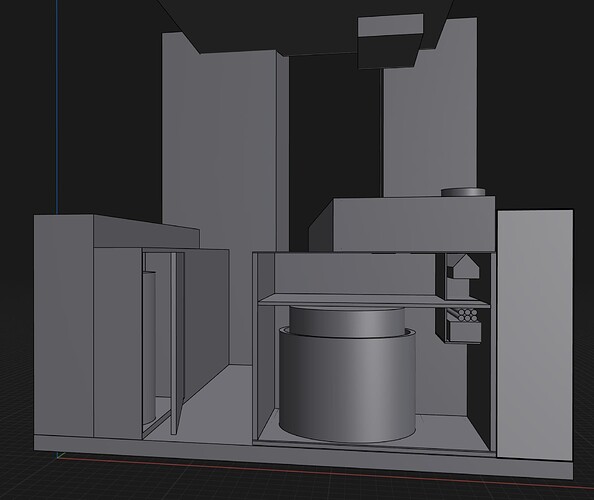Image resolution: width=594 pixels, height=500 pixels.
Task: Click the leftmost cabinet block
Action: point(64,326)
